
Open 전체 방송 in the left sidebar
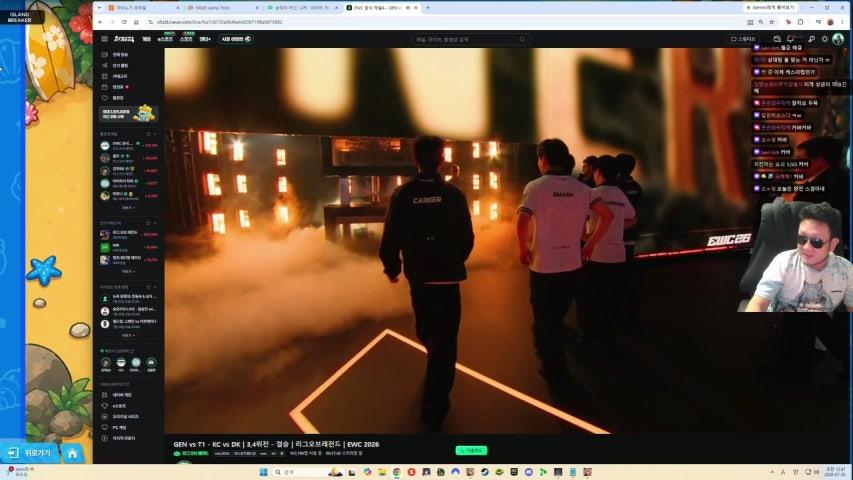(x=115, y=55)
